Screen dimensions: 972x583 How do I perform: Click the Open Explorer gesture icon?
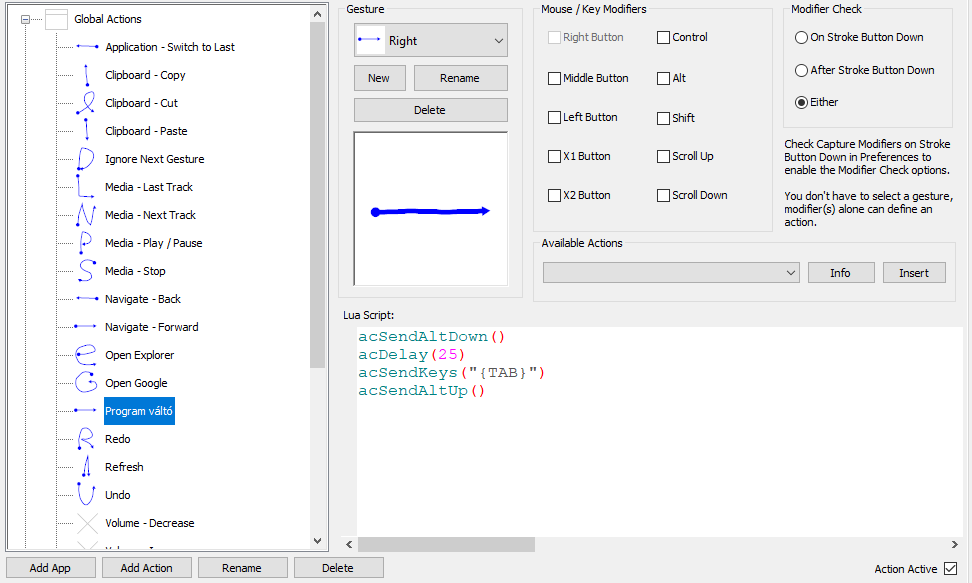(87, 355)
